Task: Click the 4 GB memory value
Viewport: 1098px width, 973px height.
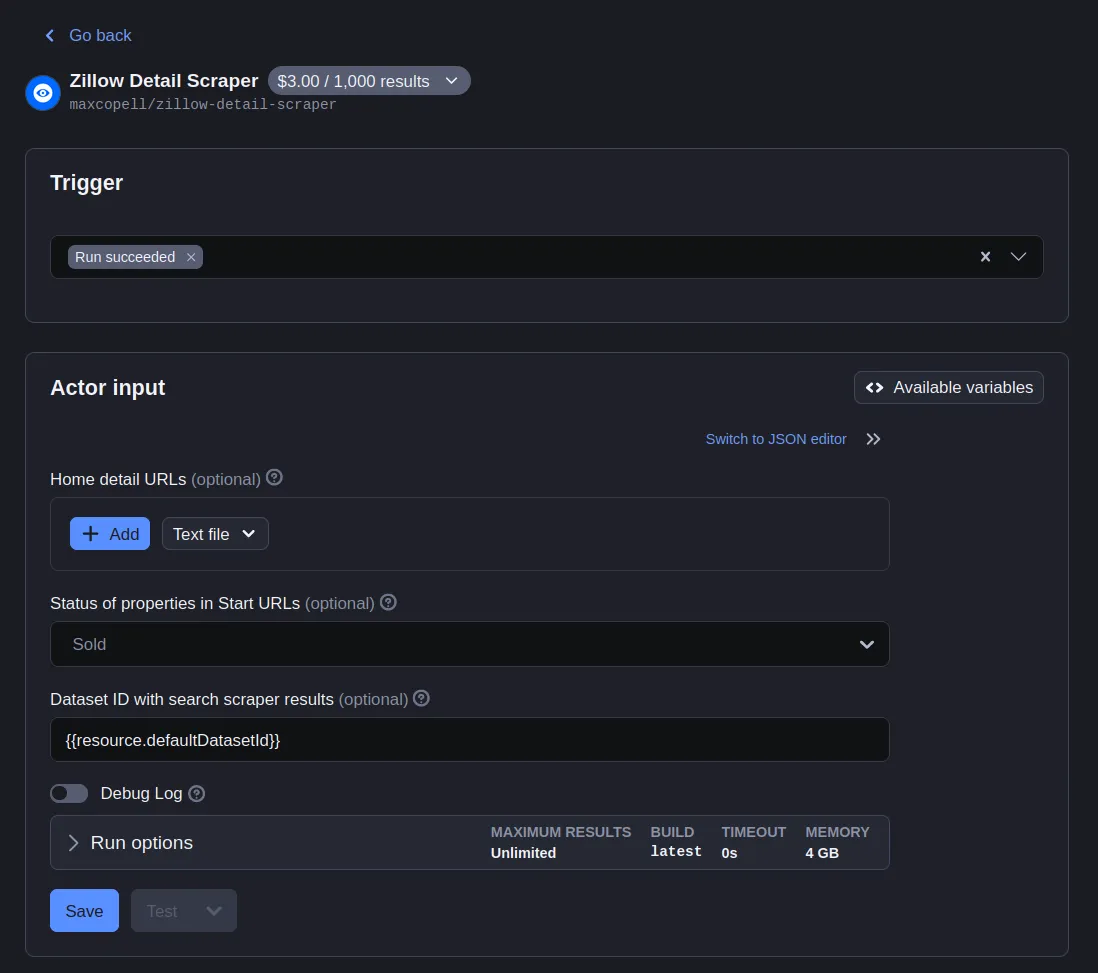Action: [x=822, y=853]
